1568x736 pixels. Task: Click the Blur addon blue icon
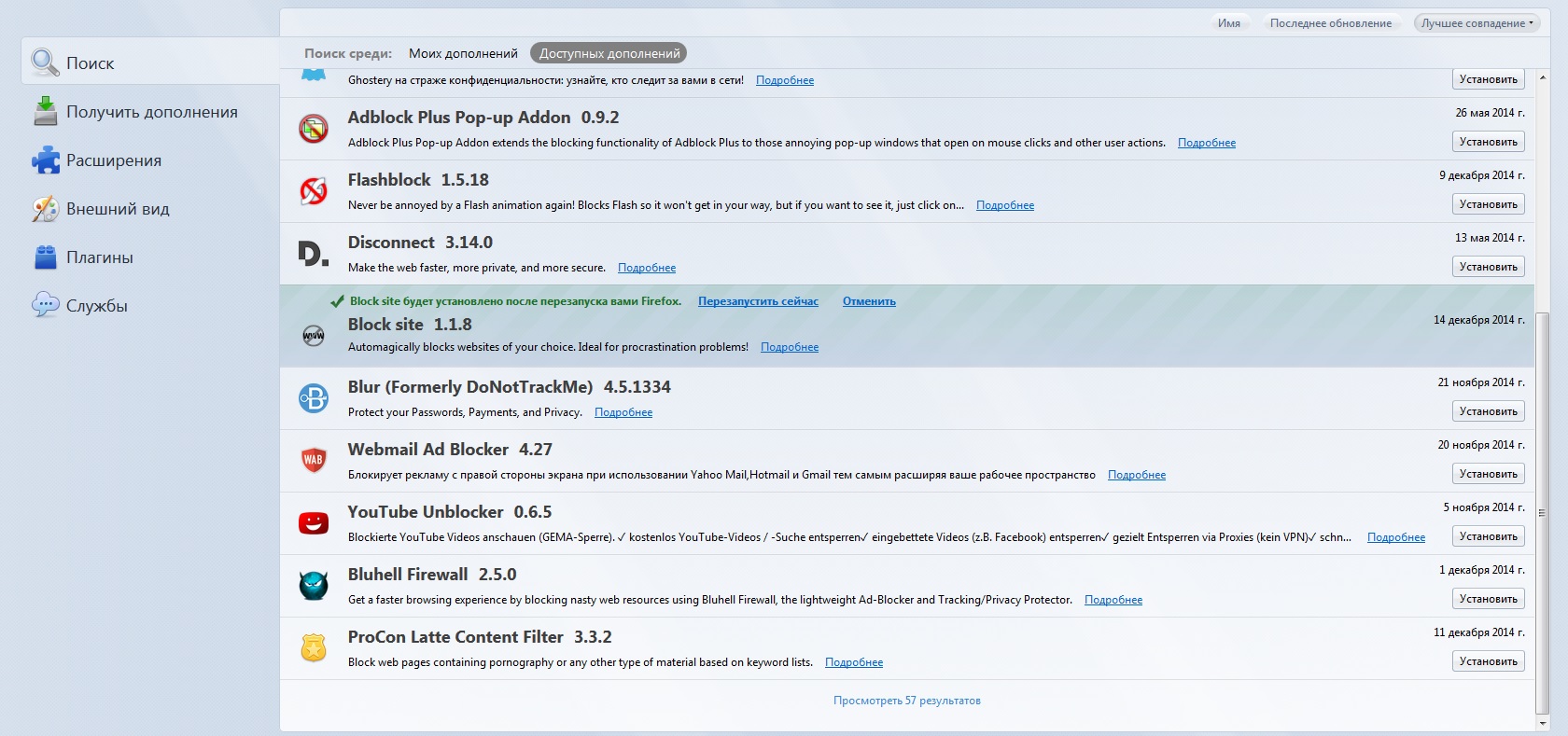pyautogui.click(x=314, y=398)
